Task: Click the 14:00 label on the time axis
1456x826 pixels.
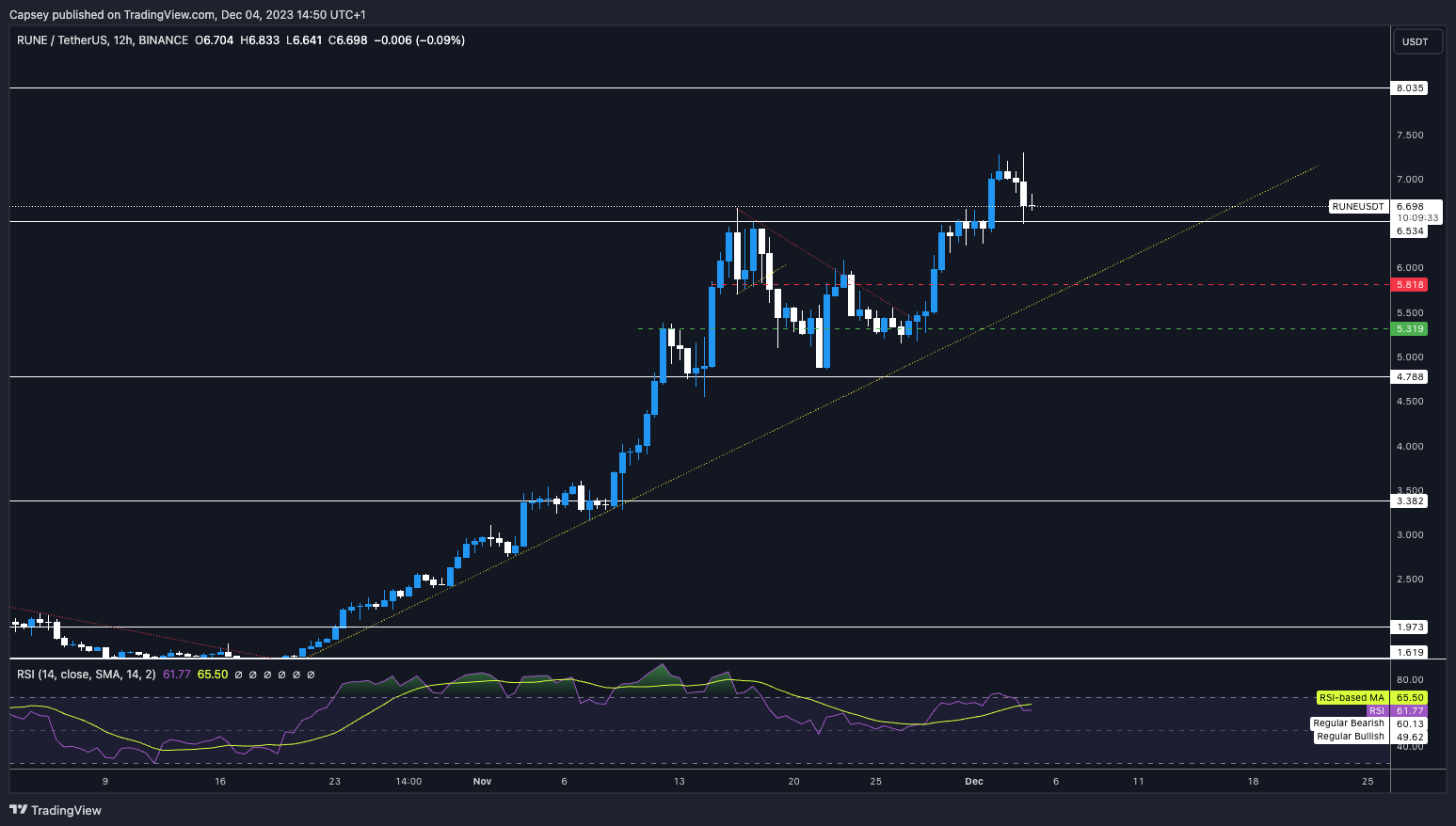Action: 408,782
